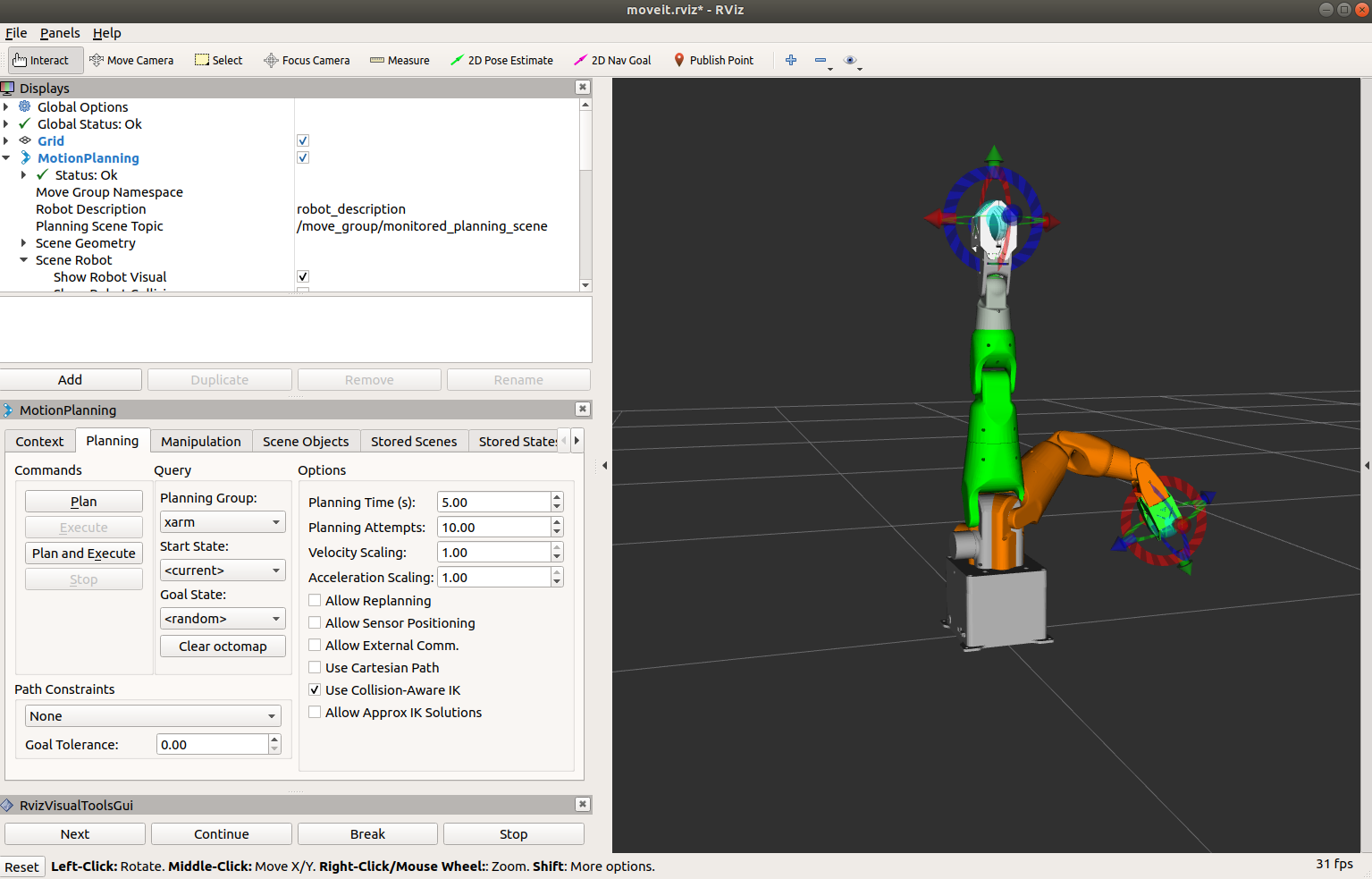This screenshot has height=879, width=1372.
Task: Expand Global Status: Ok
Action: point(6,123)
